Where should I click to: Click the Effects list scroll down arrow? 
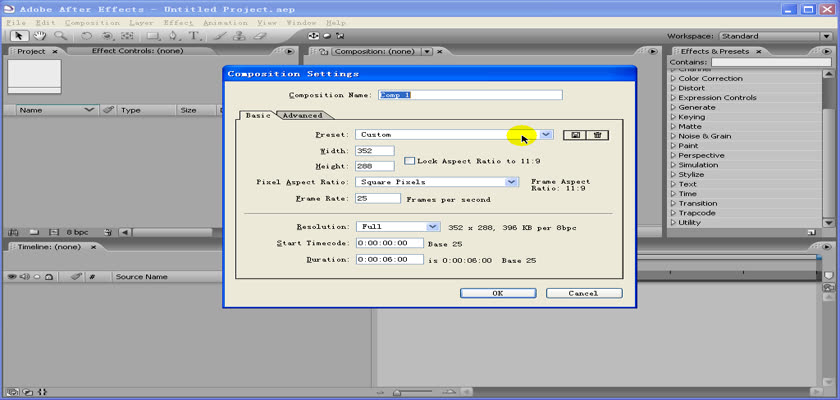tap(828, 223)
